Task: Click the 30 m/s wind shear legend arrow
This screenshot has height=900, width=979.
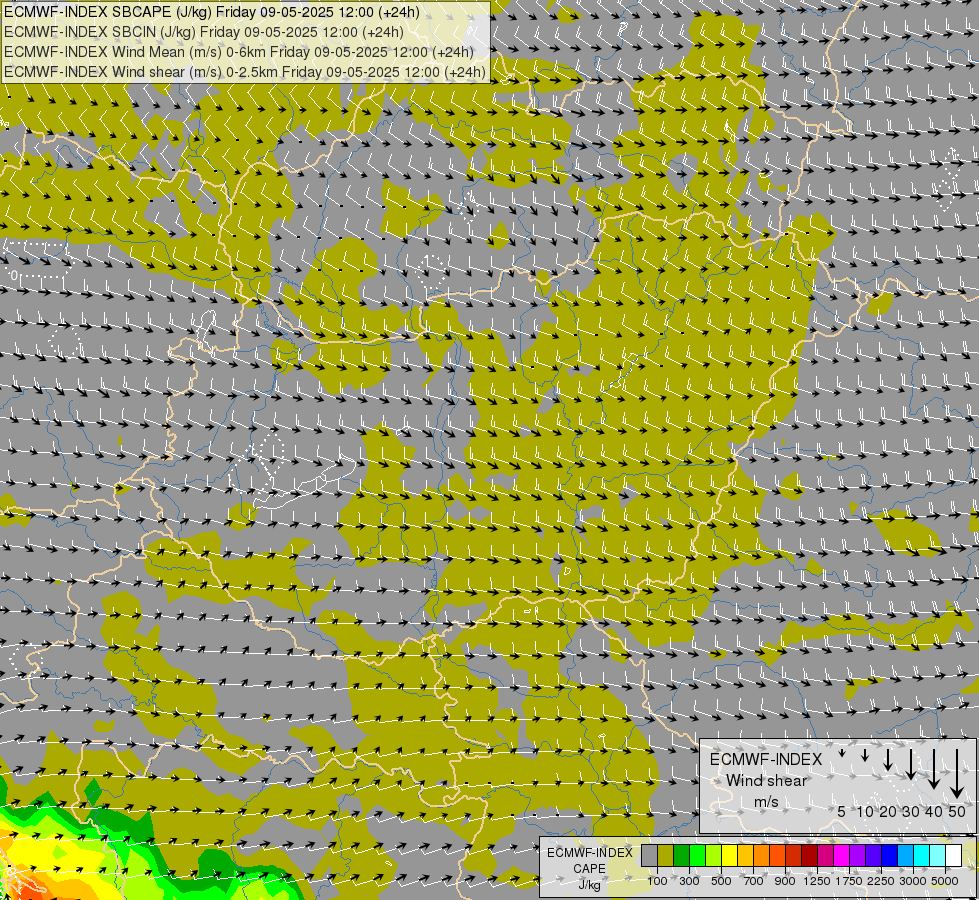Action: pos(911,764)
